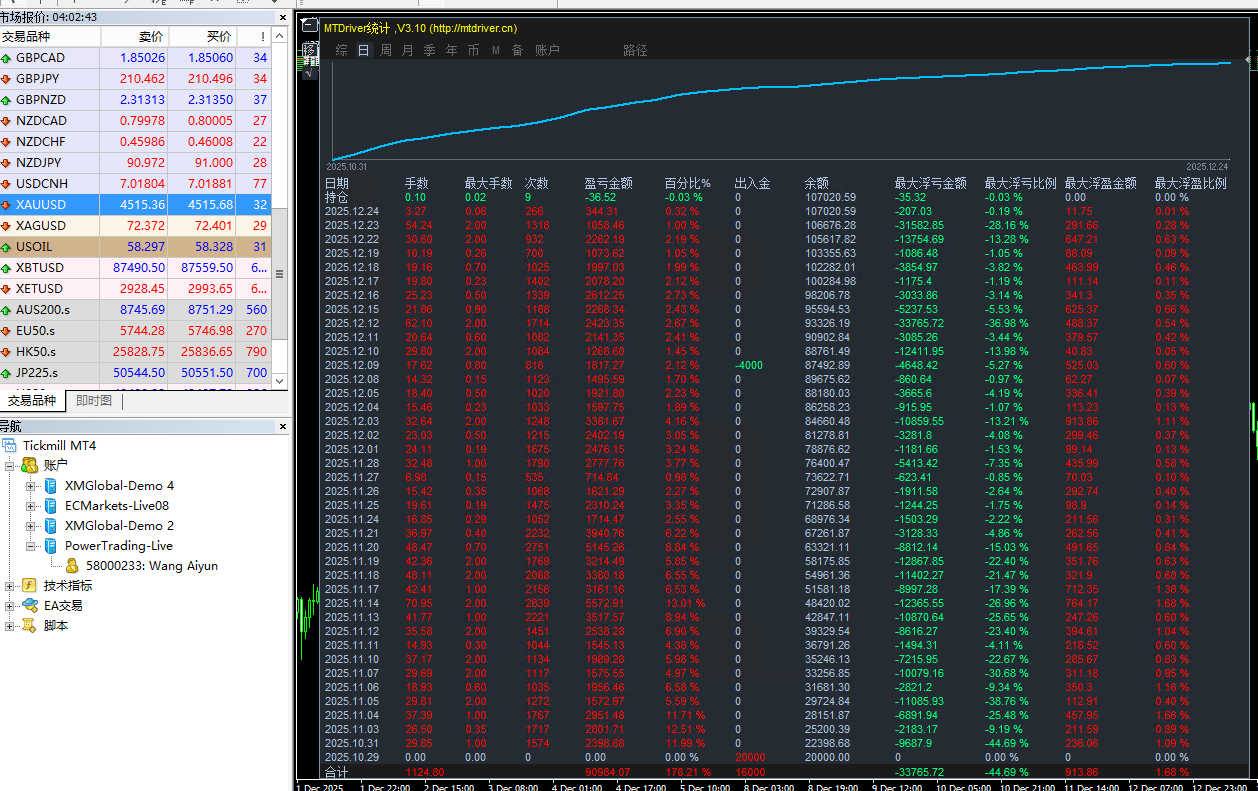Image resolution: width=1258 pixels, height=791 pixels.
Task: Expand the XMGlobal-Demo 2 node
Action: [30, 525]
